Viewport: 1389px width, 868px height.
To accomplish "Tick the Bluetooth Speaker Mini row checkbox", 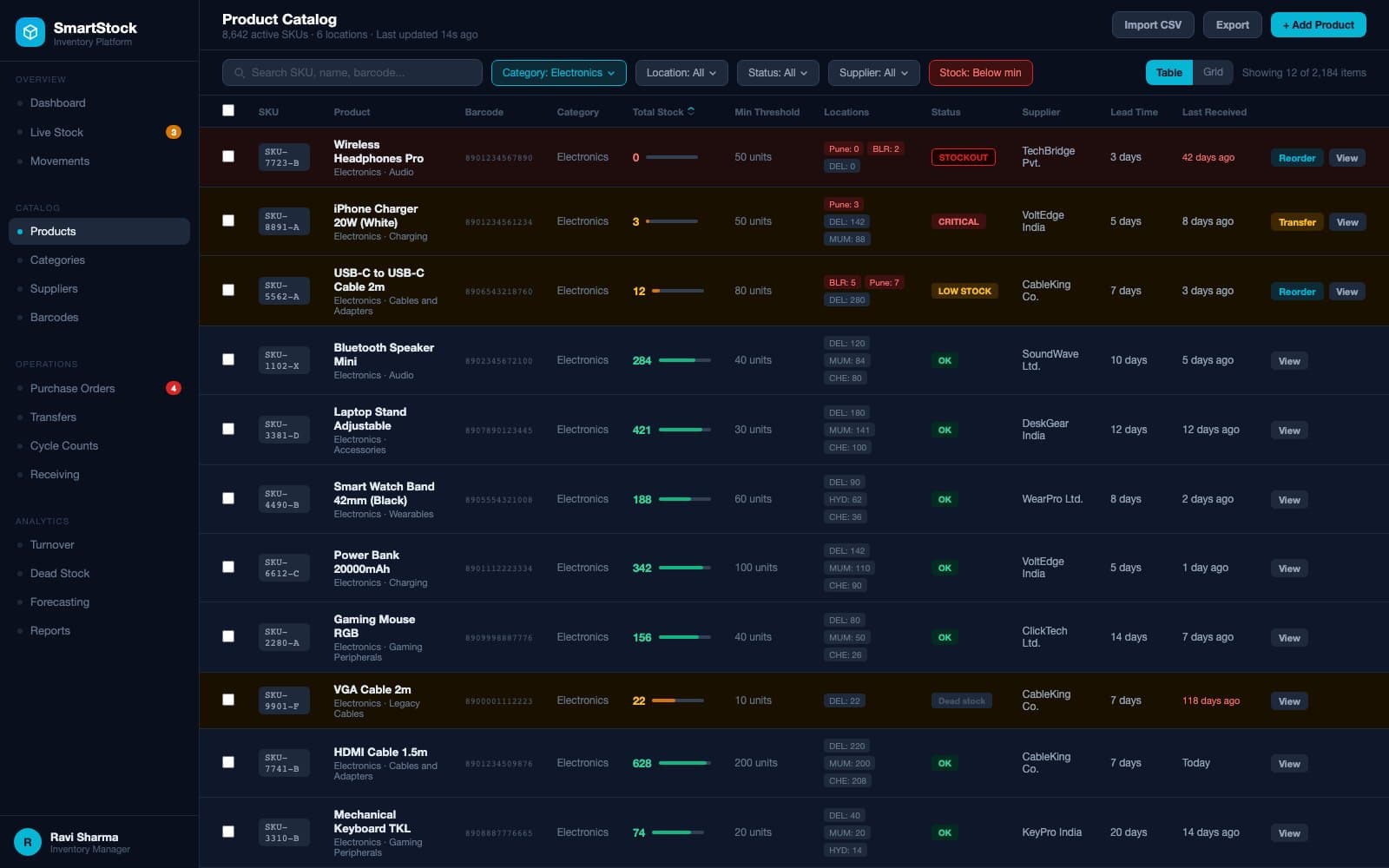I will (228, 359).
